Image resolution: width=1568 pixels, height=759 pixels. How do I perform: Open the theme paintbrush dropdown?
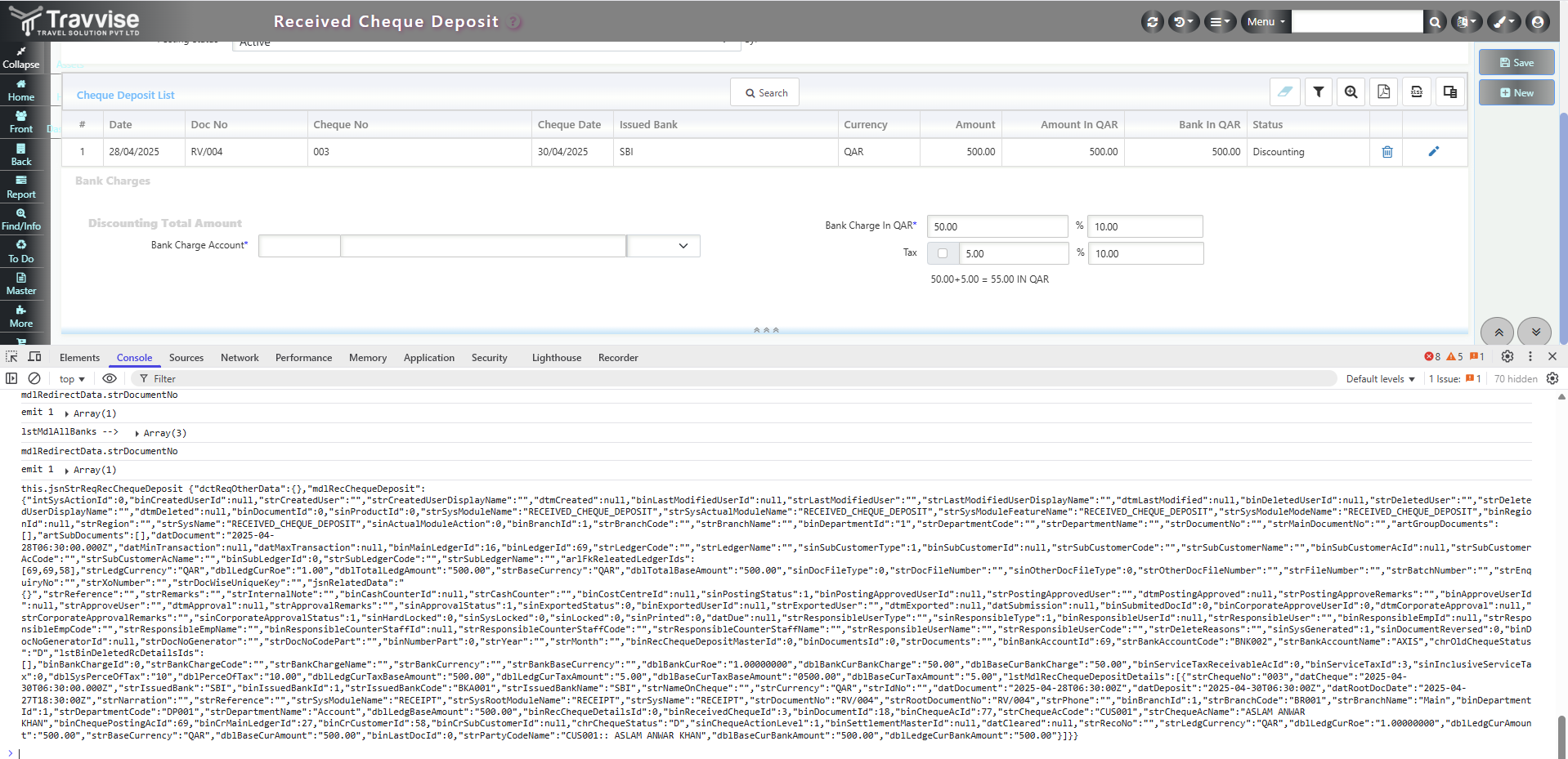[x=1503, y=22]
